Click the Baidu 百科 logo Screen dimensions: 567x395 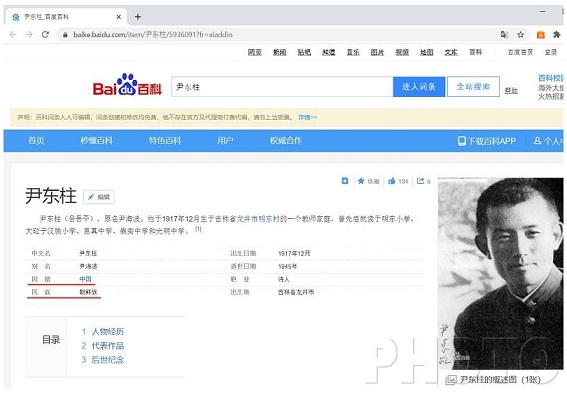[127, 85]
